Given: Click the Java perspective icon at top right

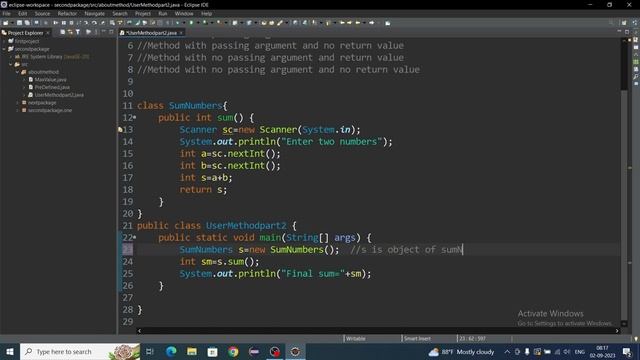Looking at the screenshot, I should point(635,23).
